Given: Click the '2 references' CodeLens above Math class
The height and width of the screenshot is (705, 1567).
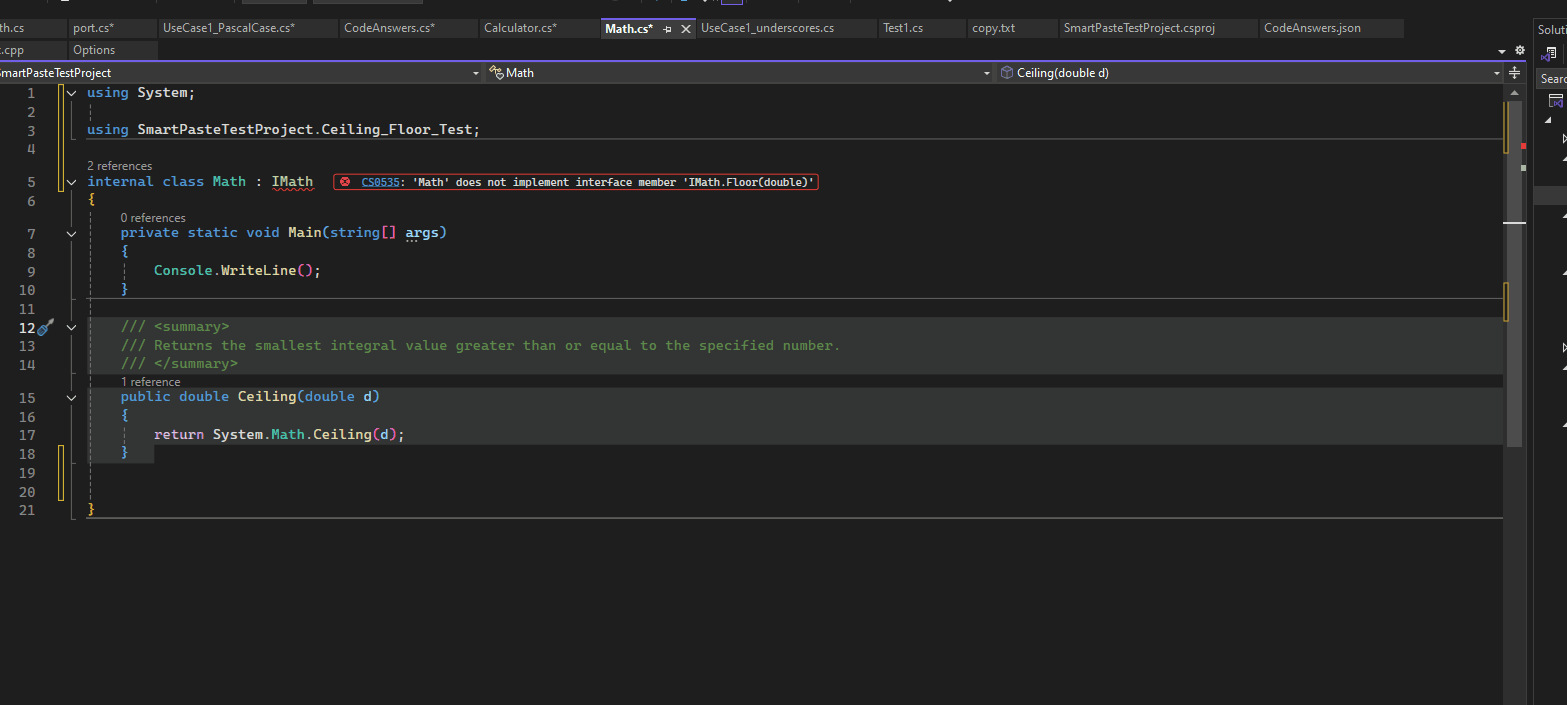Looking at the screenshot, I should (120, 166).
